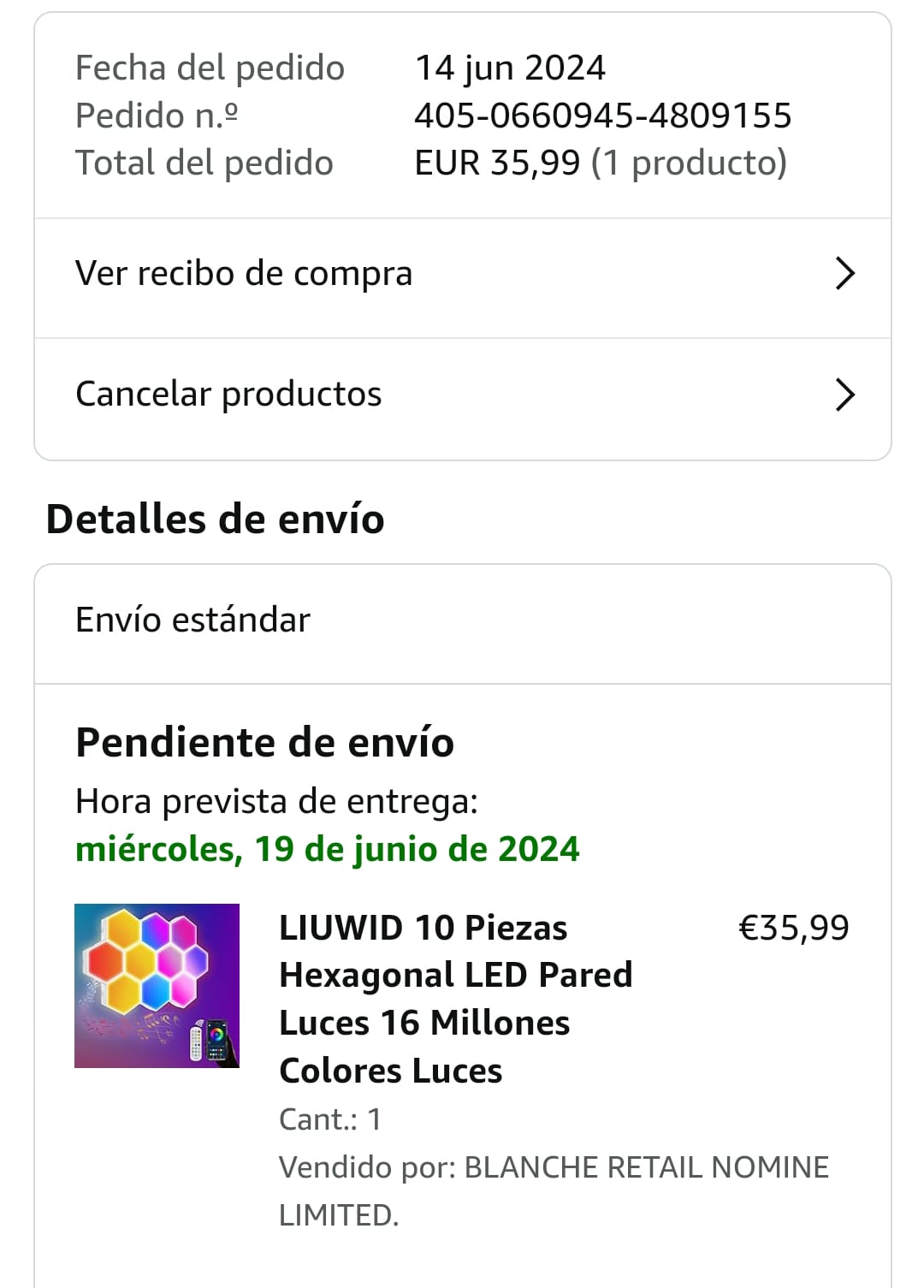Screen dimensions: 924x1288
Task: Click the Hora prevista de entrega label
Action: coord(276,801)
